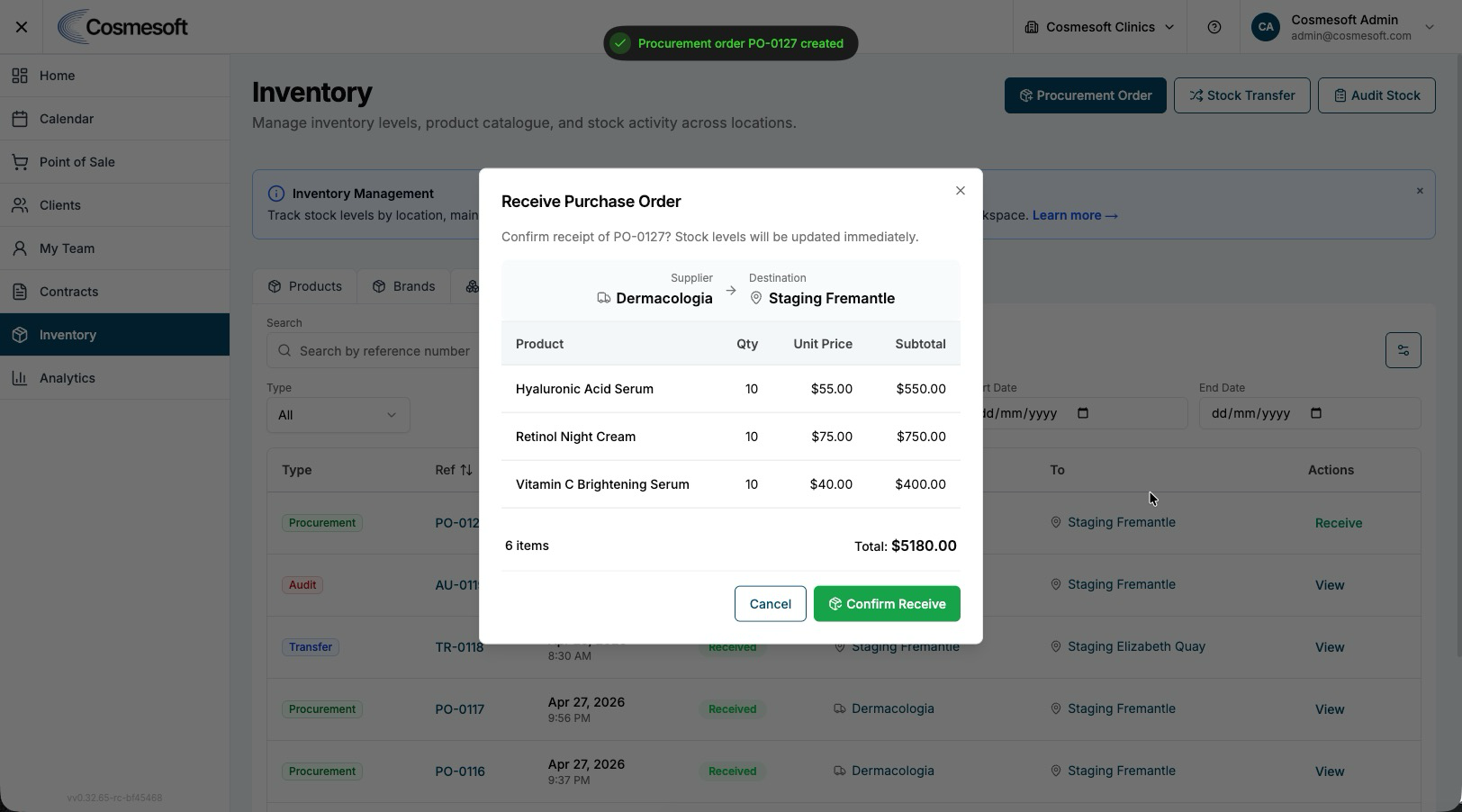This screenshot has height=812, width=1462.
Task: Open Point of Sale page
Action: pyautogui.click(x=114, y=162)
